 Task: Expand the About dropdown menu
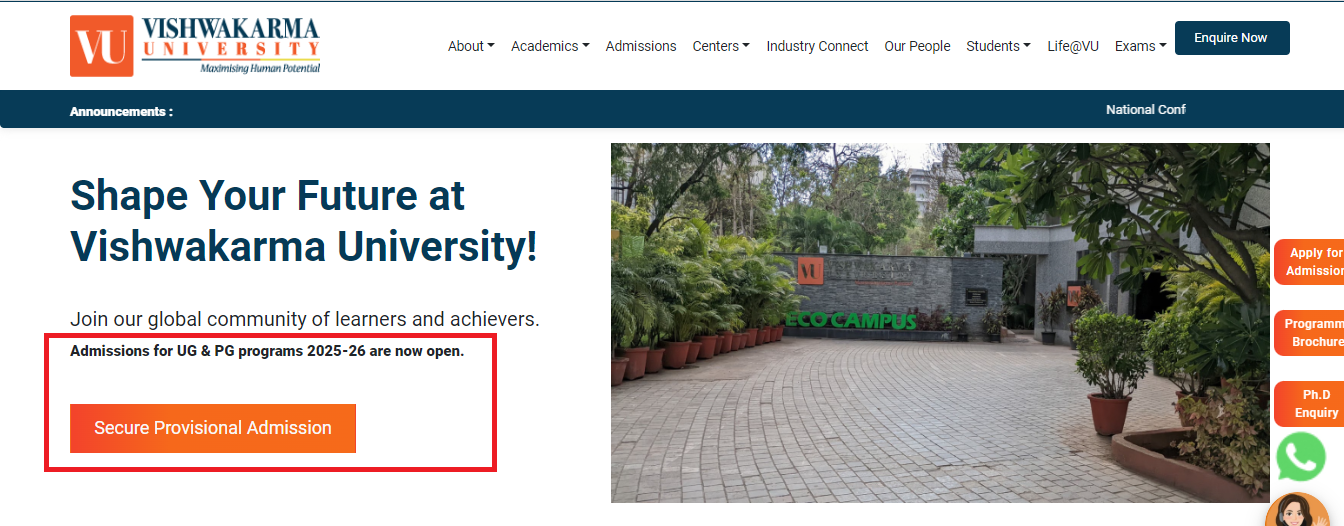pyautogui.click(x=472, y=46)
